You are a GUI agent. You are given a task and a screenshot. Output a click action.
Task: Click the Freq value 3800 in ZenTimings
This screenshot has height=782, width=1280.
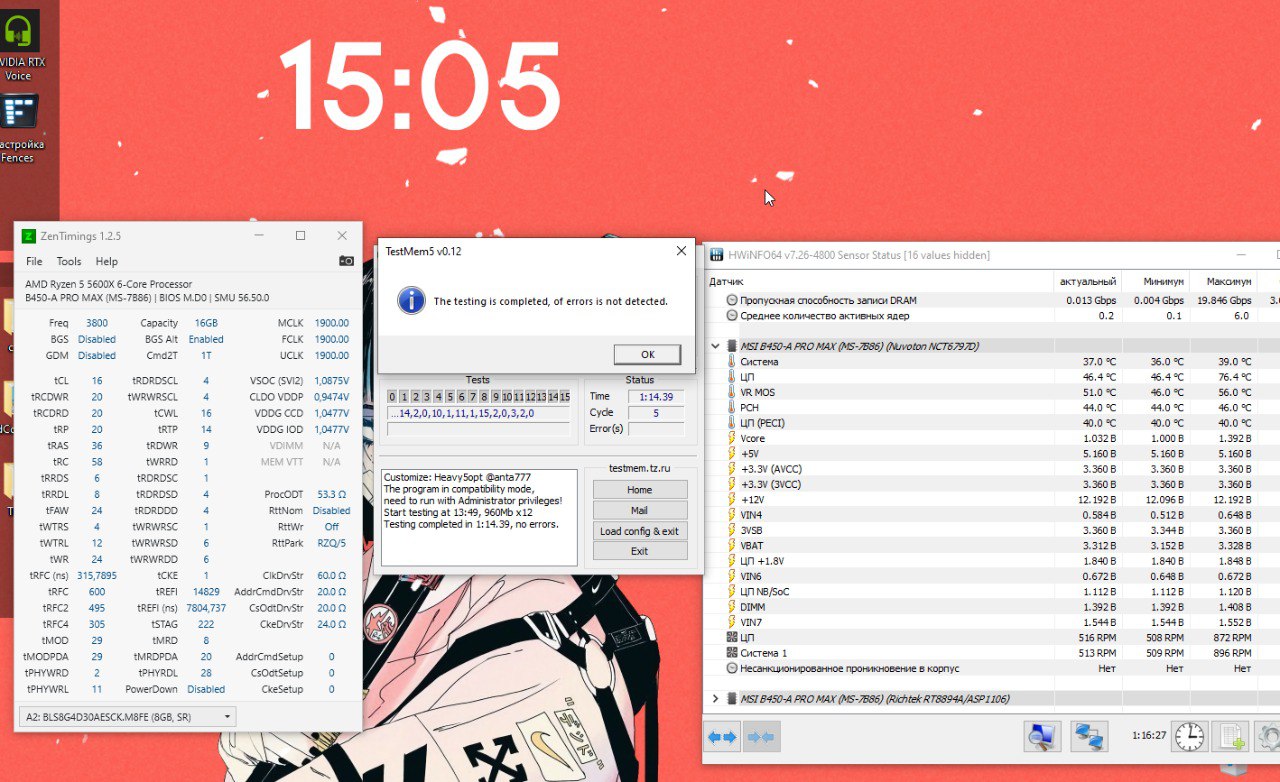coord(97,323)
